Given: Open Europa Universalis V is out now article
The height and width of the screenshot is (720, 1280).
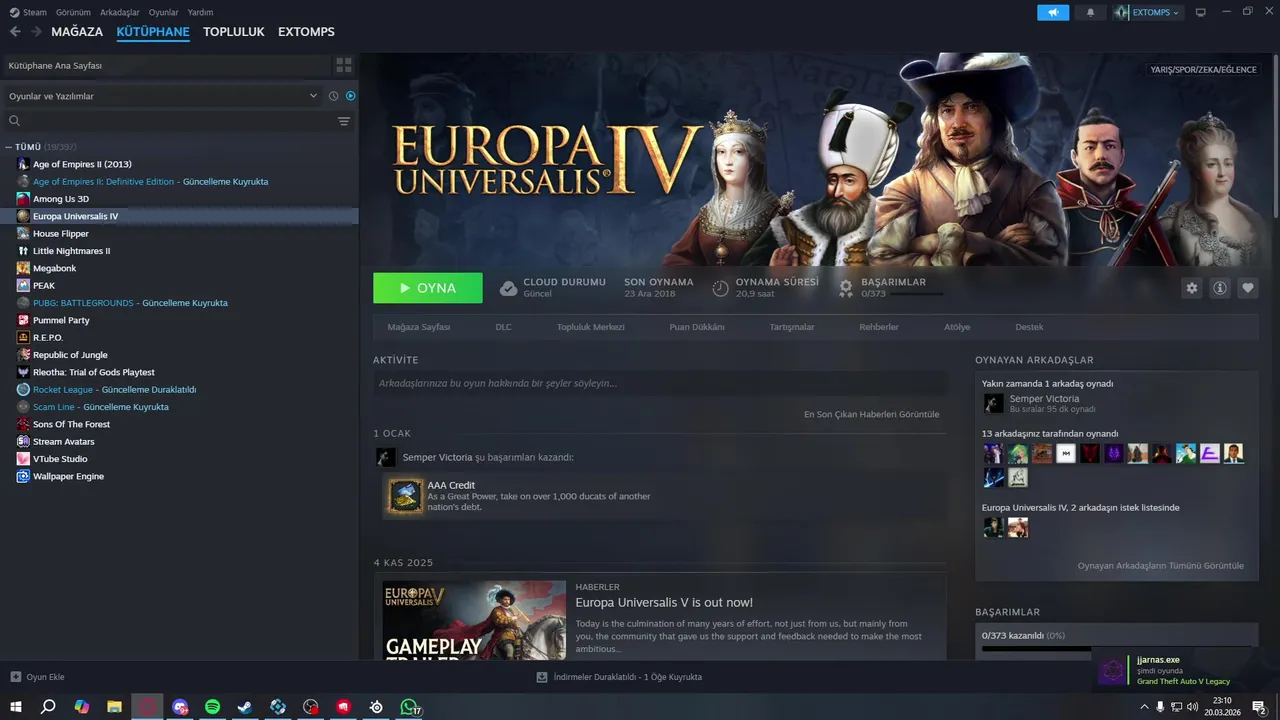Looking at the screenshot, I should tap(664, 602).
